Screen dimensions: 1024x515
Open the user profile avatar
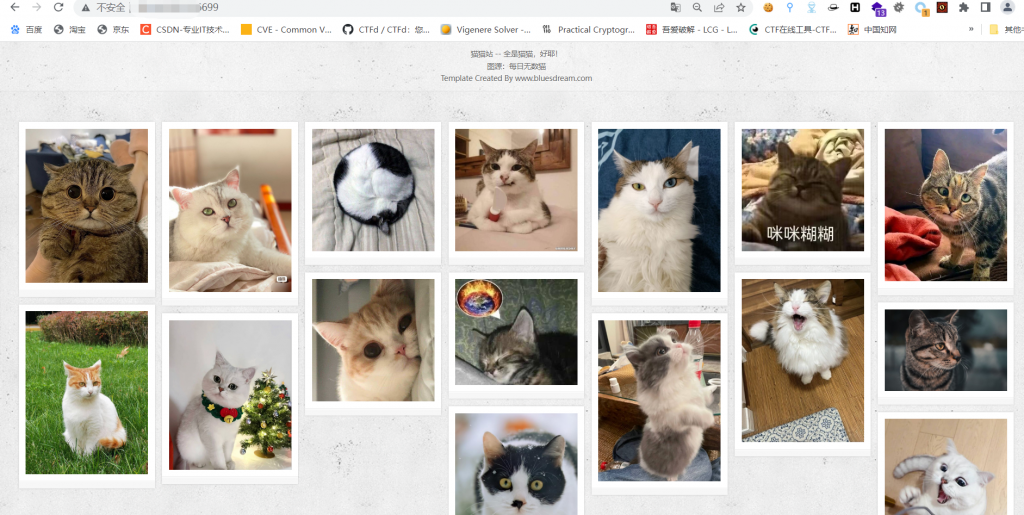point(1007,7)
